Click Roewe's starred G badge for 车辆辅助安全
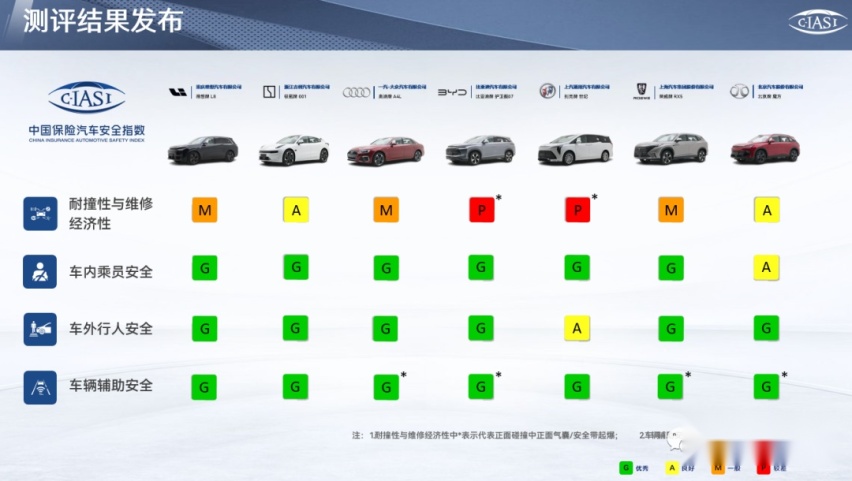The width and height of the screenshot is (852, 481). 671,386
